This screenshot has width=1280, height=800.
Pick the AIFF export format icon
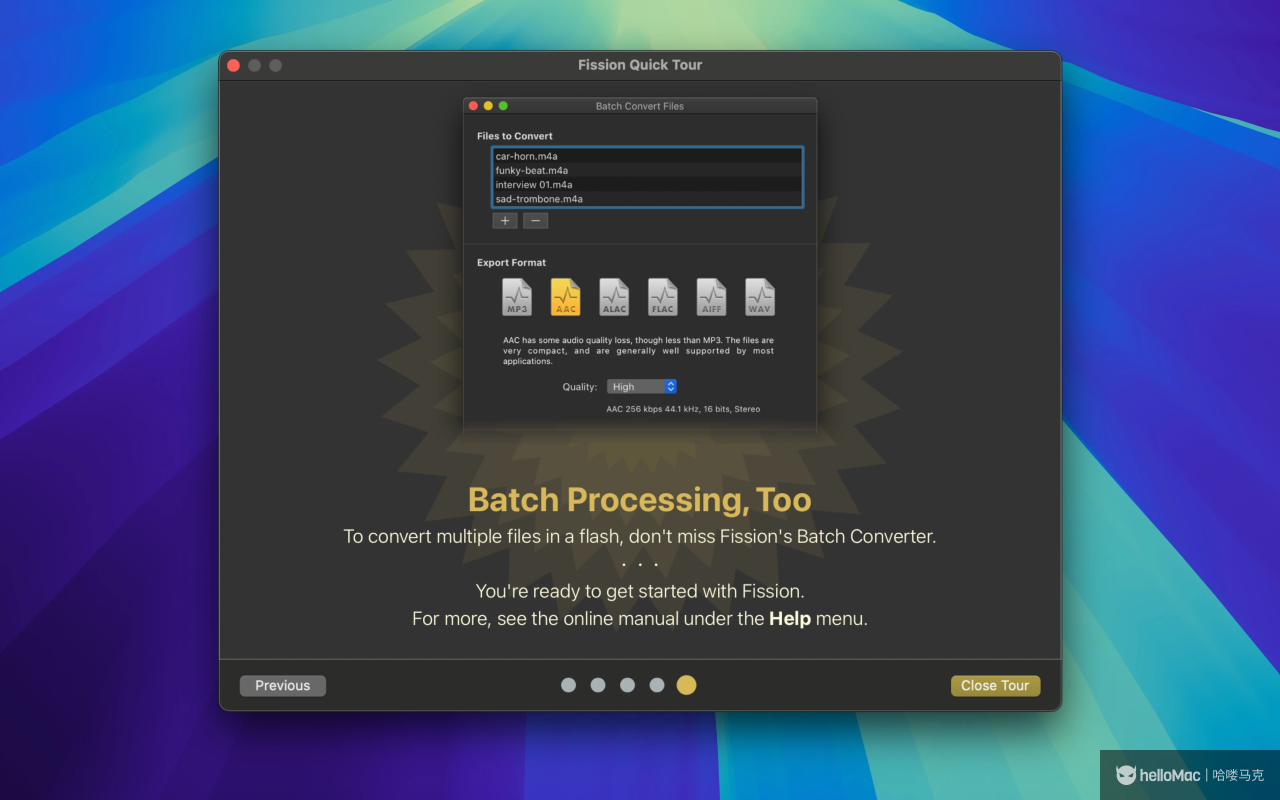tap(711, 297)
